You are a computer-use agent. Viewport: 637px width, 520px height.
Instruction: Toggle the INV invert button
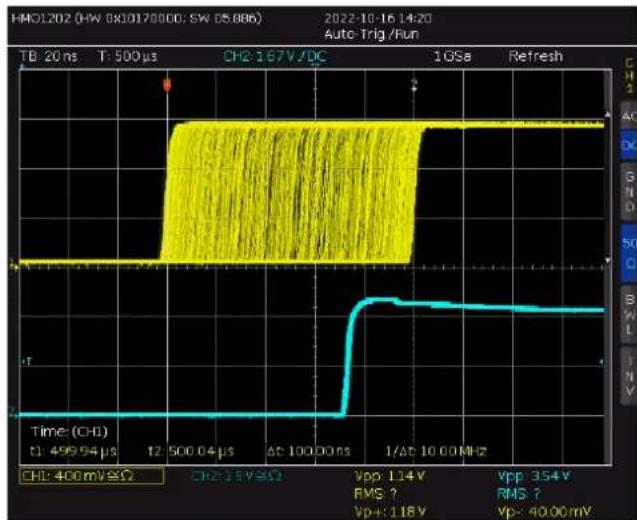pyautogui.click(x=629, y=375)
